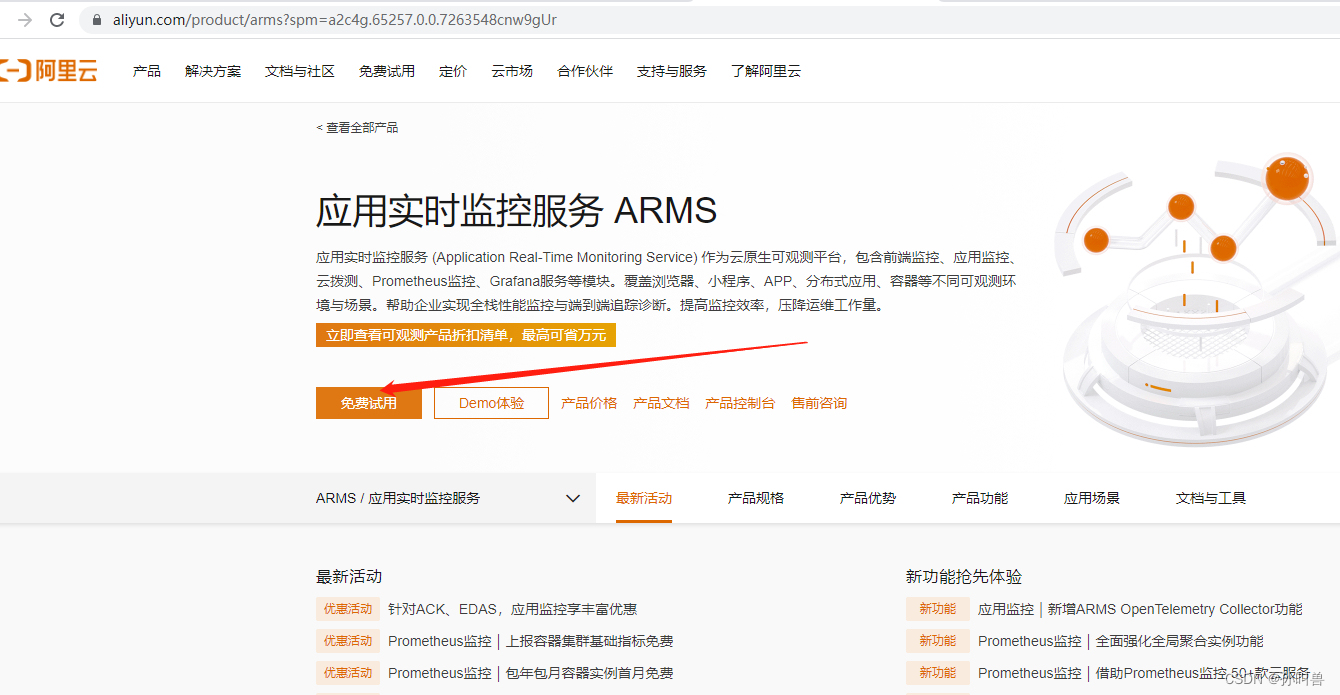The height and width of the screenshot is (695, 1340).
Task: Open the 支持与服务 menu
Action: [x=672, y=71]
